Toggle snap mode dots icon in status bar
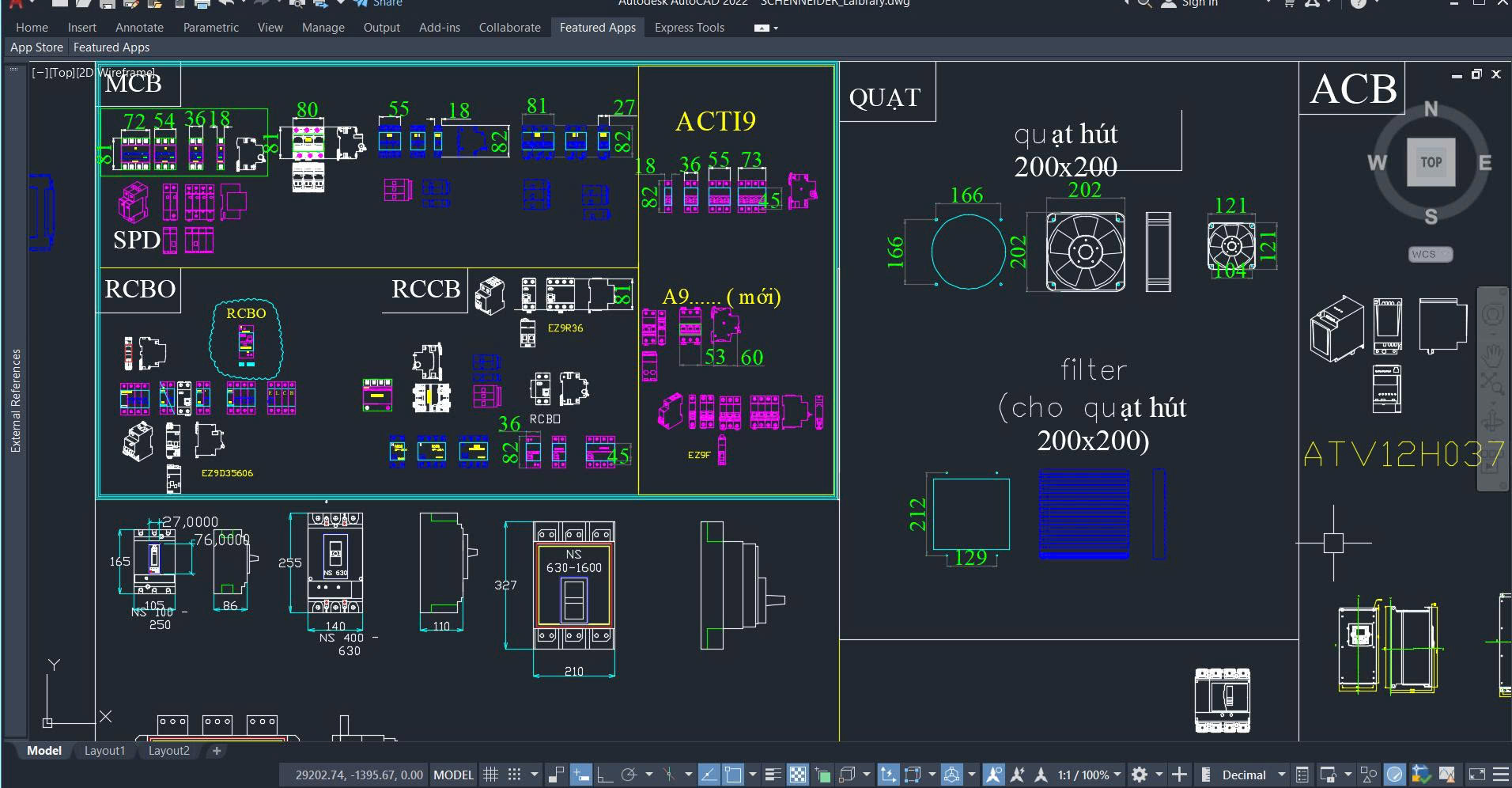1512x788 pixels. [x=514, y=775]
